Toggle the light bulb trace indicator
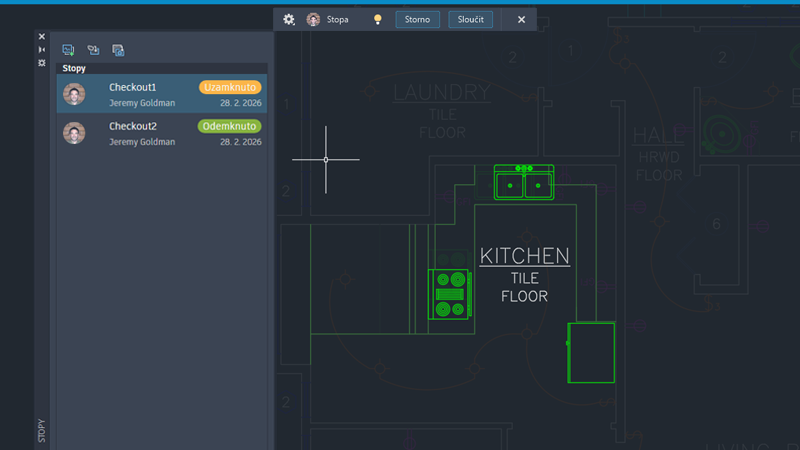The image size is (800, 450). (x=378, y=19)
